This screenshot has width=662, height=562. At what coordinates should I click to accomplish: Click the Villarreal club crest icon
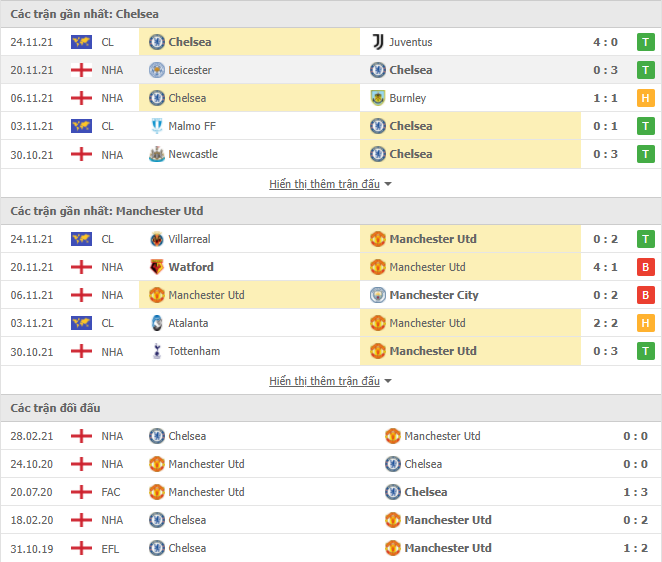(157, 239)
